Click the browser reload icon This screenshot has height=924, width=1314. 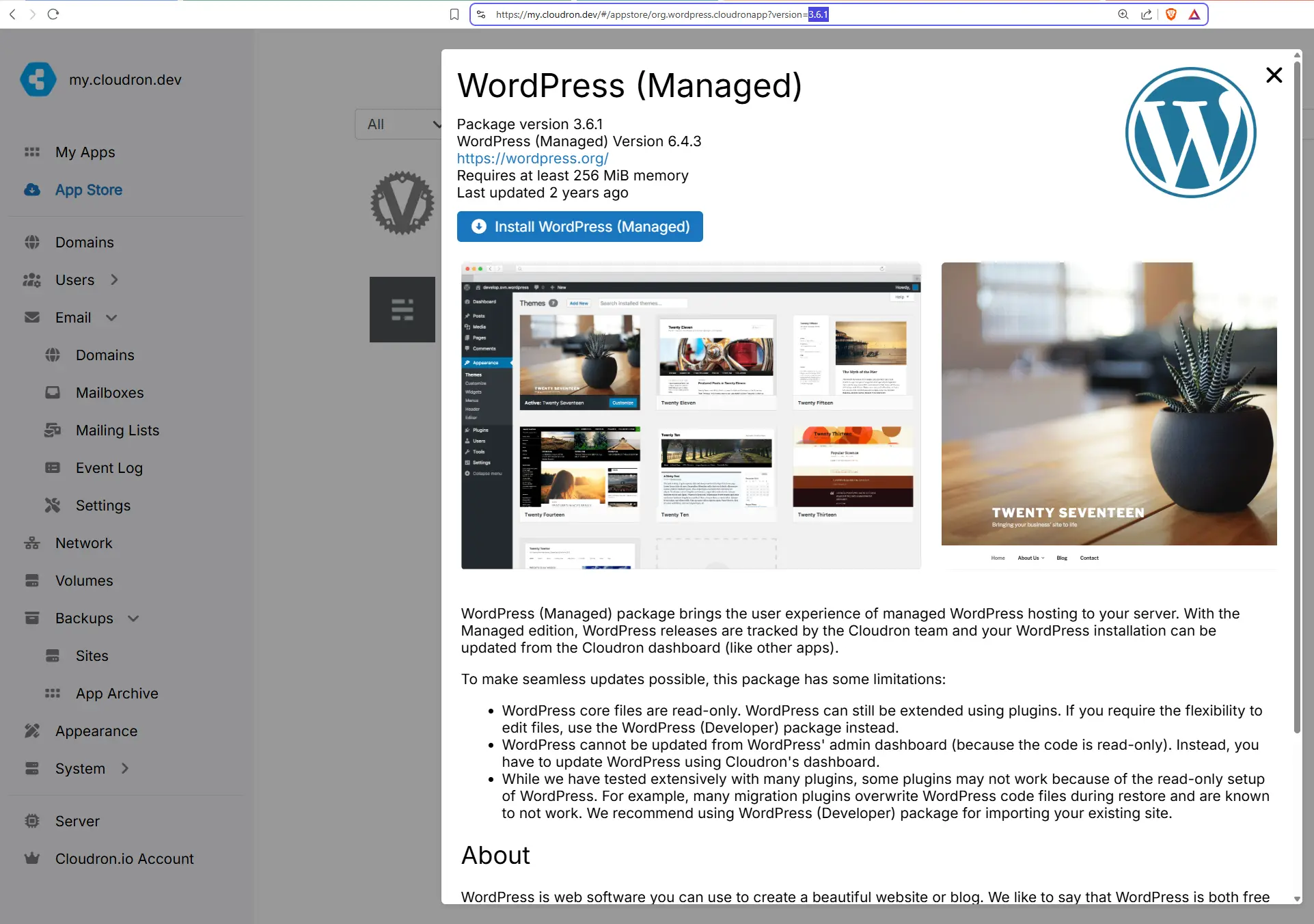click(53, 14)
